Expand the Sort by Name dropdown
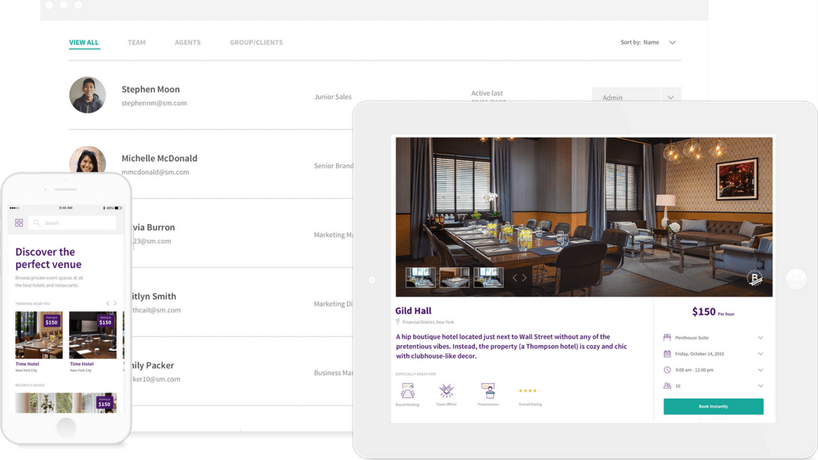 coord(672,43)
